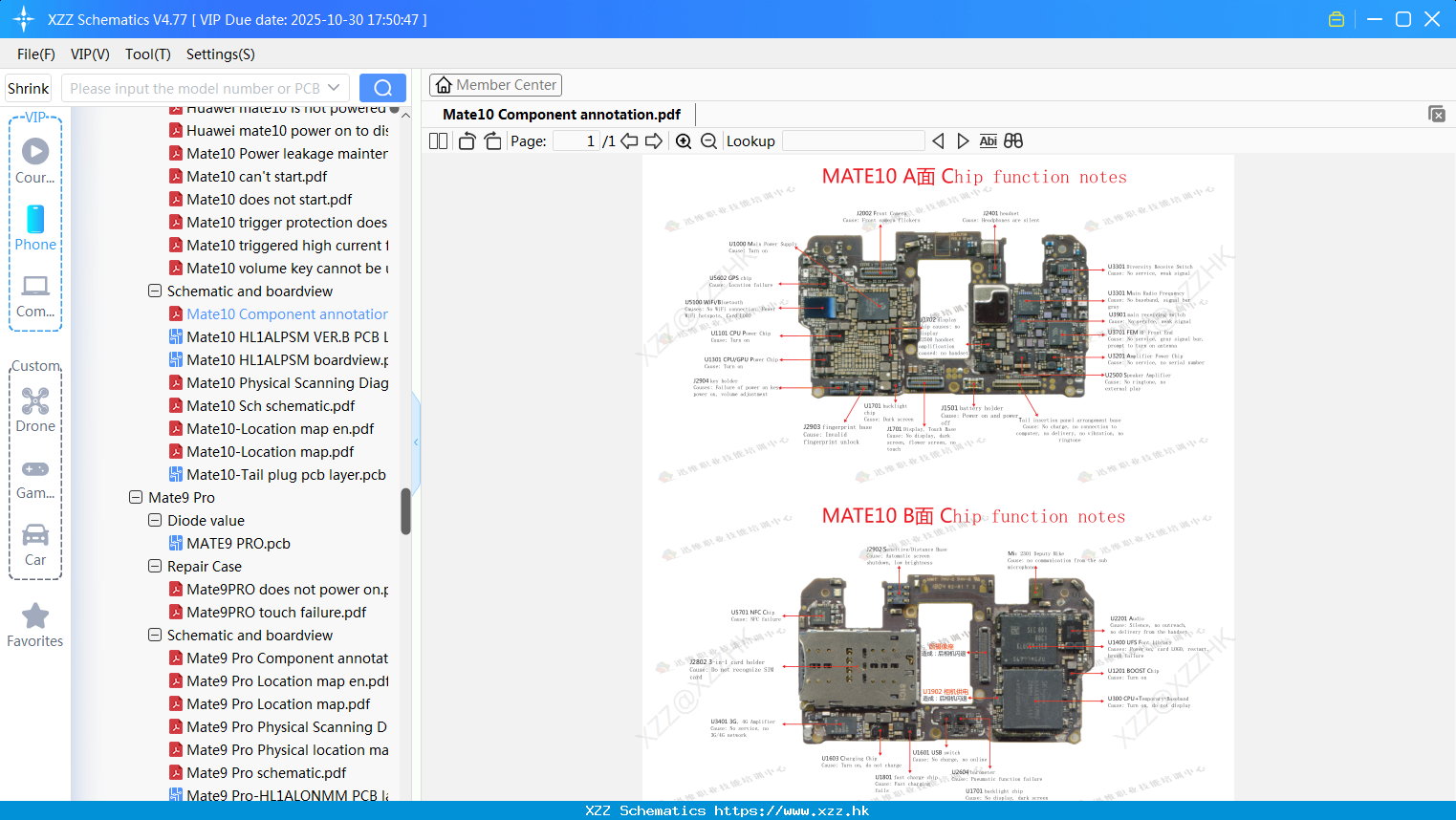Viewport: 1456px width, 820px height.
Task: Click the Shrink button
Action: (x=29, y=88)
